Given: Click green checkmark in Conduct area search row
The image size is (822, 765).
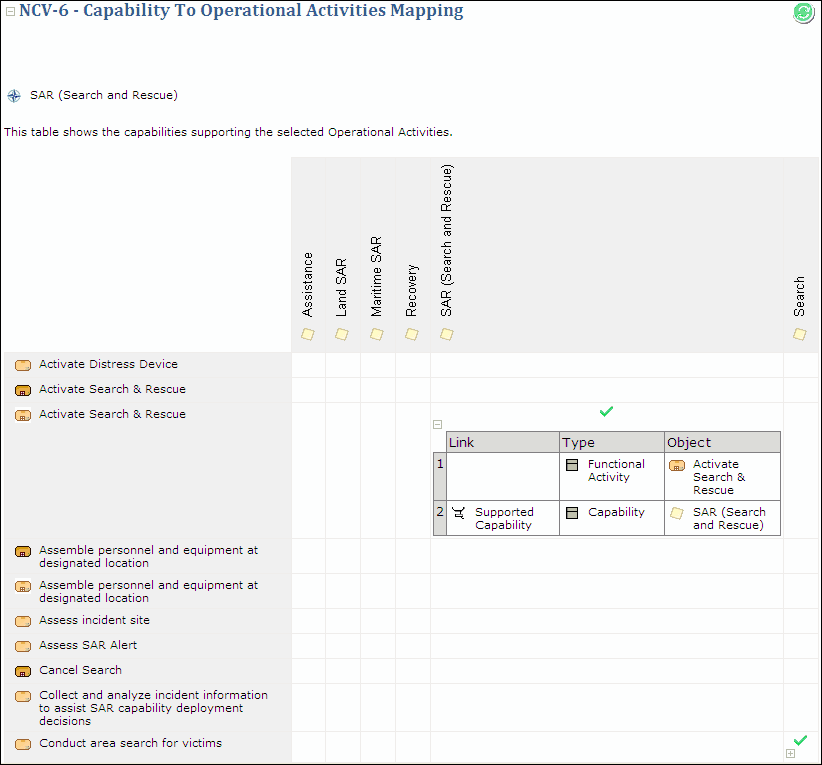Looking at the screenshot, I should pyautogui.click(x=799, y=741).
